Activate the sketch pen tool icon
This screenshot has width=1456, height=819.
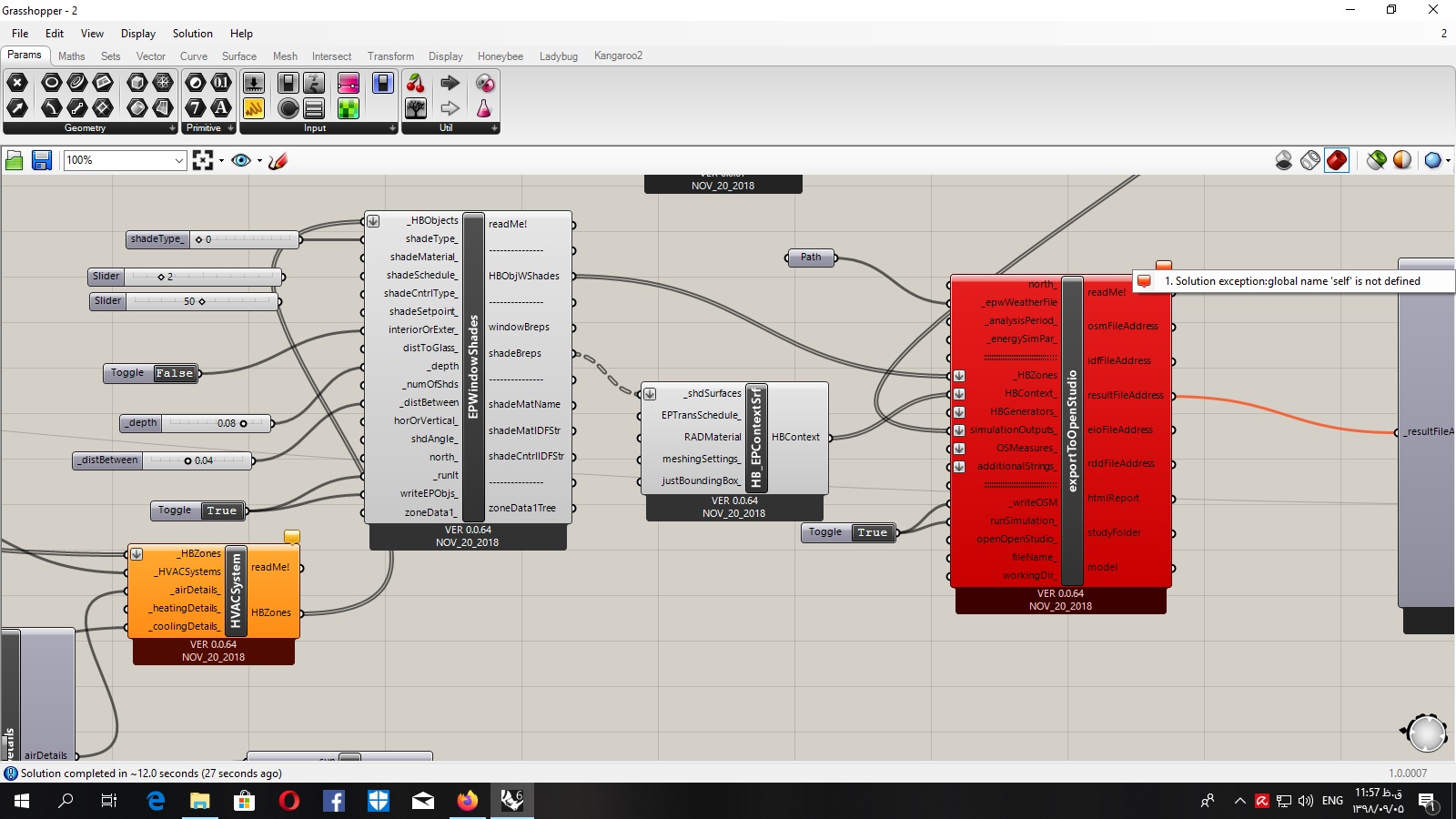click(x=278, y=161)
